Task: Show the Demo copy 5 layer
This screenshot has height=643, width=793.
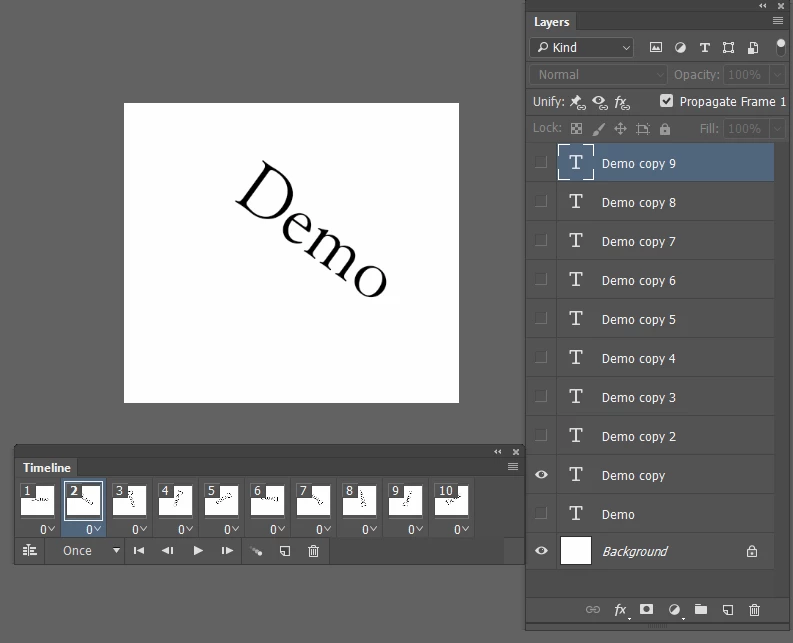Action: (541, 318)
